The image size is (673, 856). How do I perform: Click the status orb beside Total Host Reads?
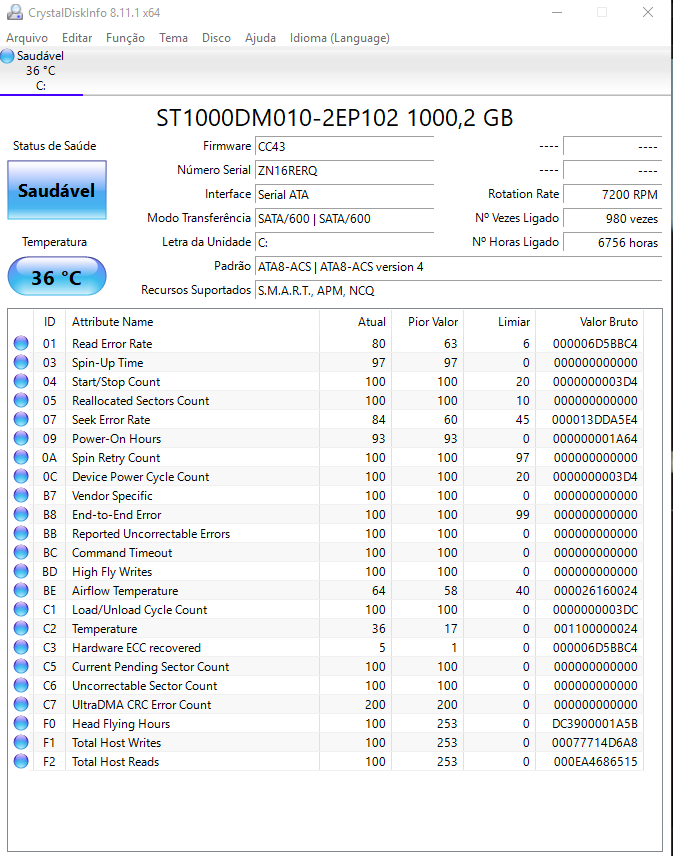pos(21,761)
